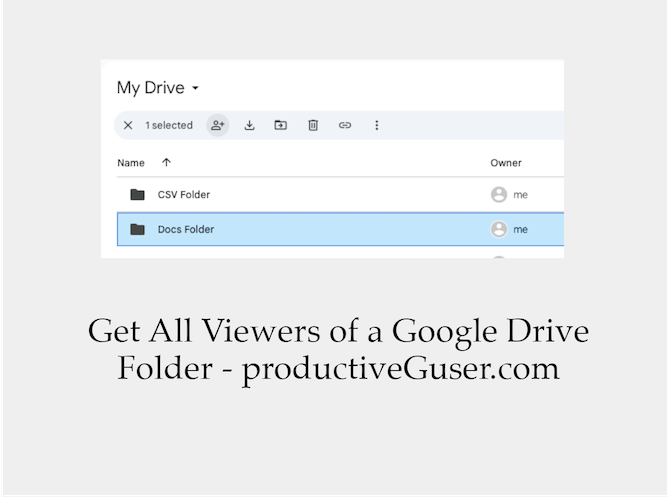Viewport: 667px width, 500px height.
Task: Click the trash Remove icon
Action: tap(313, 125)
